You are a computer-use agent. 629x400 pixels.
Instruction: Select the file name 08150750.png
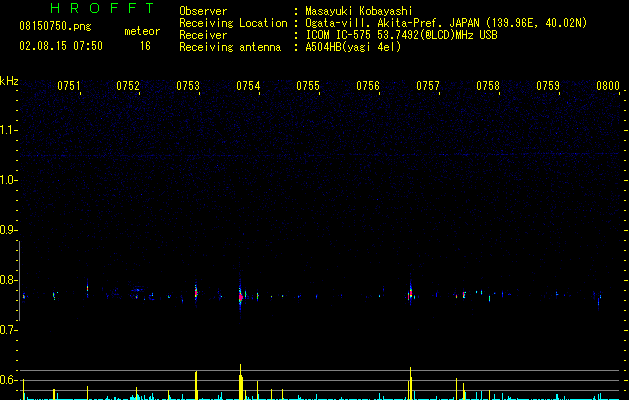[55, 27]
